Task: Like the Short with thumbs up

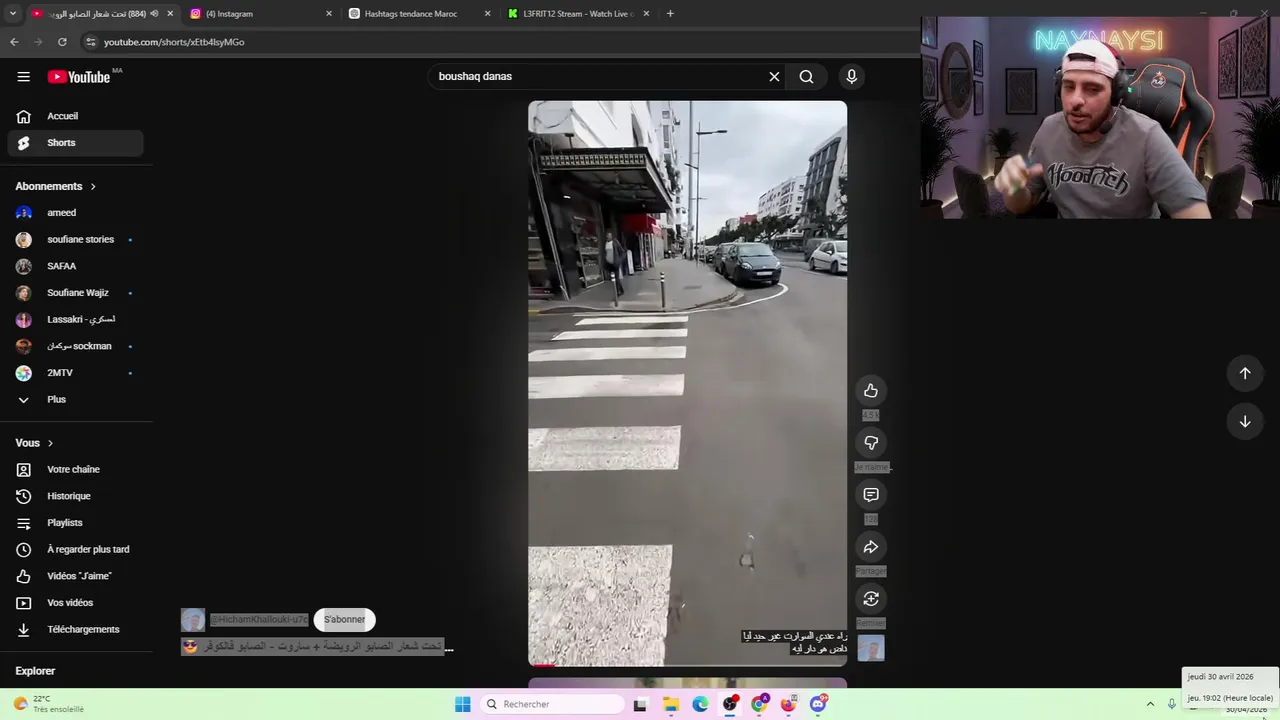Action: point(871,391)
